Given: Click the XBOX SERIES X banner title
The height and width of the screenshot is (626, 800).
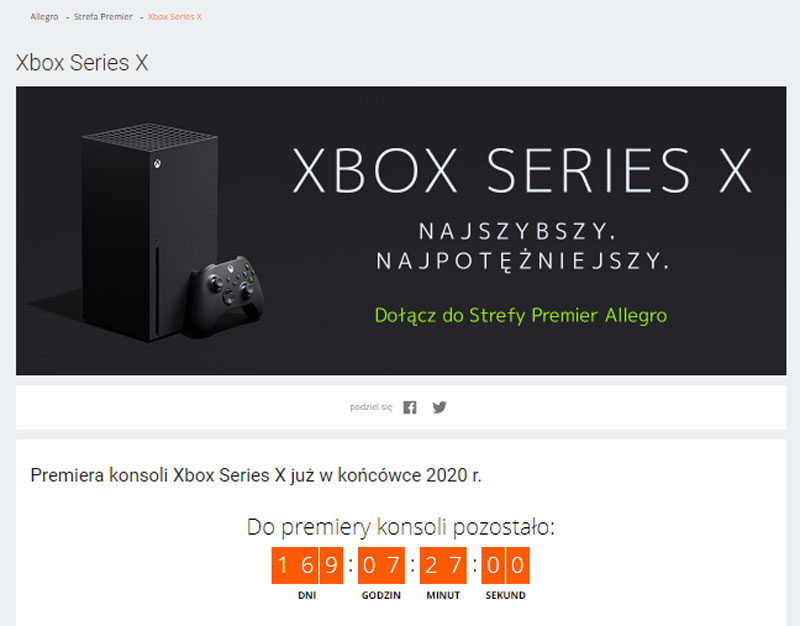Looking at the screenshot, I should tap(520, 171).
